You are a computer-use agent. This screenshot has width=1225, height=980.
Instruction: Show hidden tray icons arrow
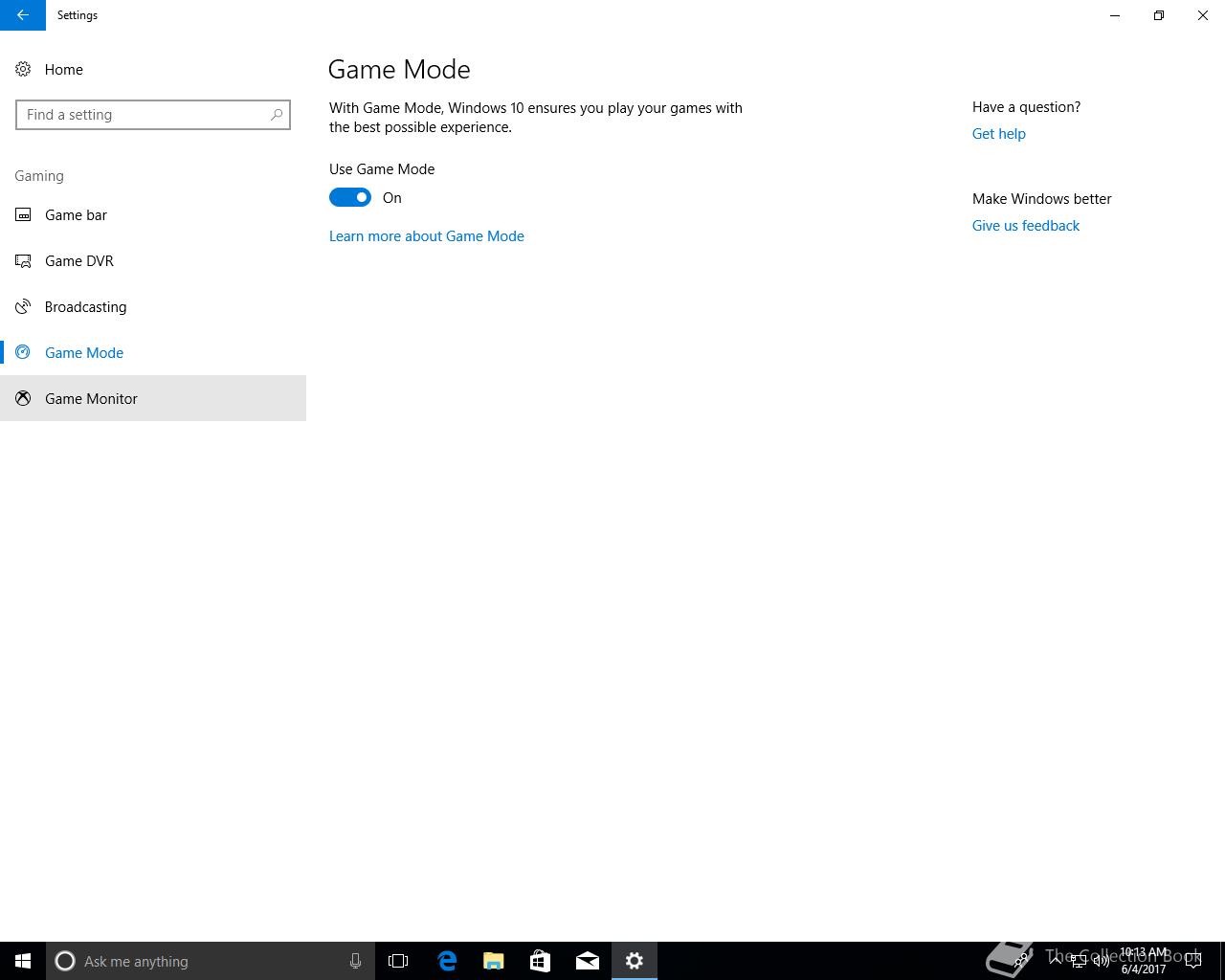click(1056, 961)
